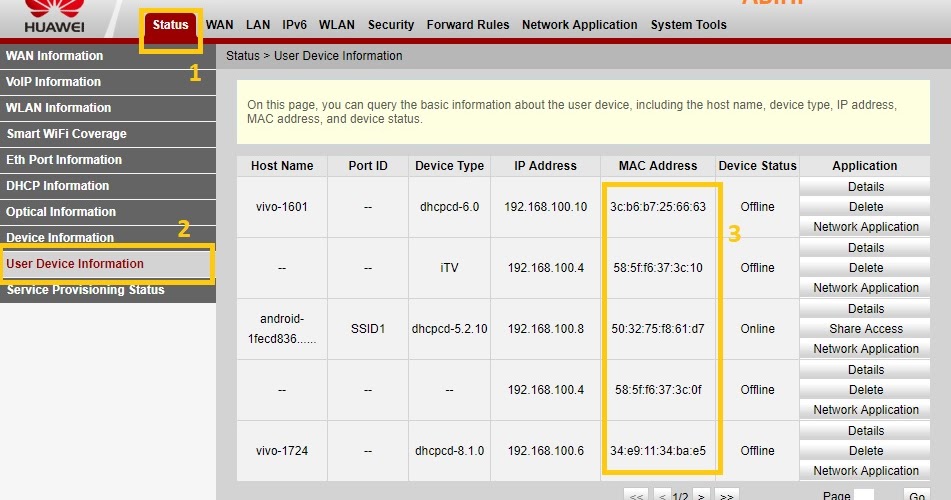Open Device Information sidebar item
Image resolution: width=951 pixels, height=500 pixels.
108,237
